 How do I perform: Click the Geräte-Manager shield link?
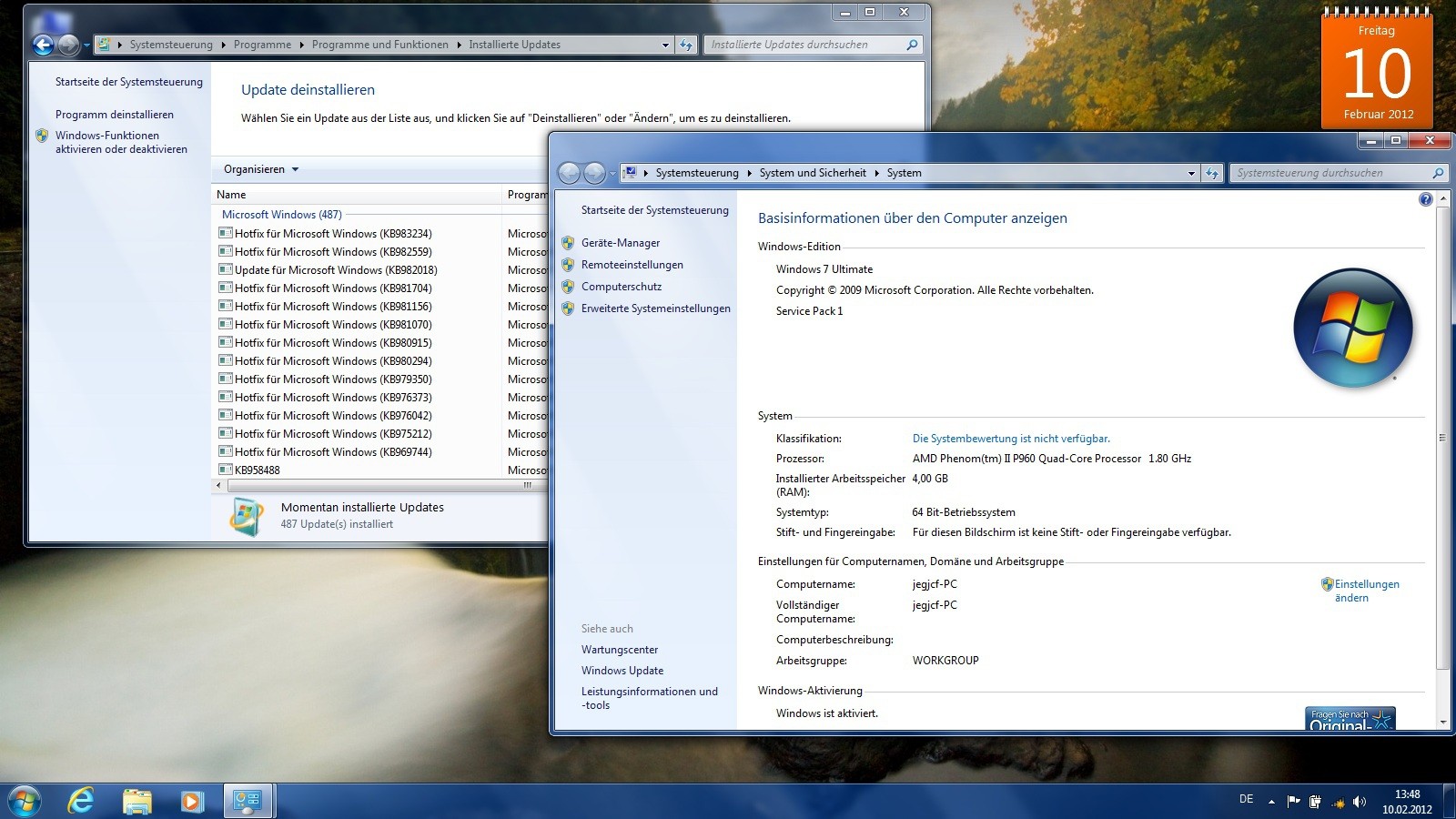click(621, 243)
